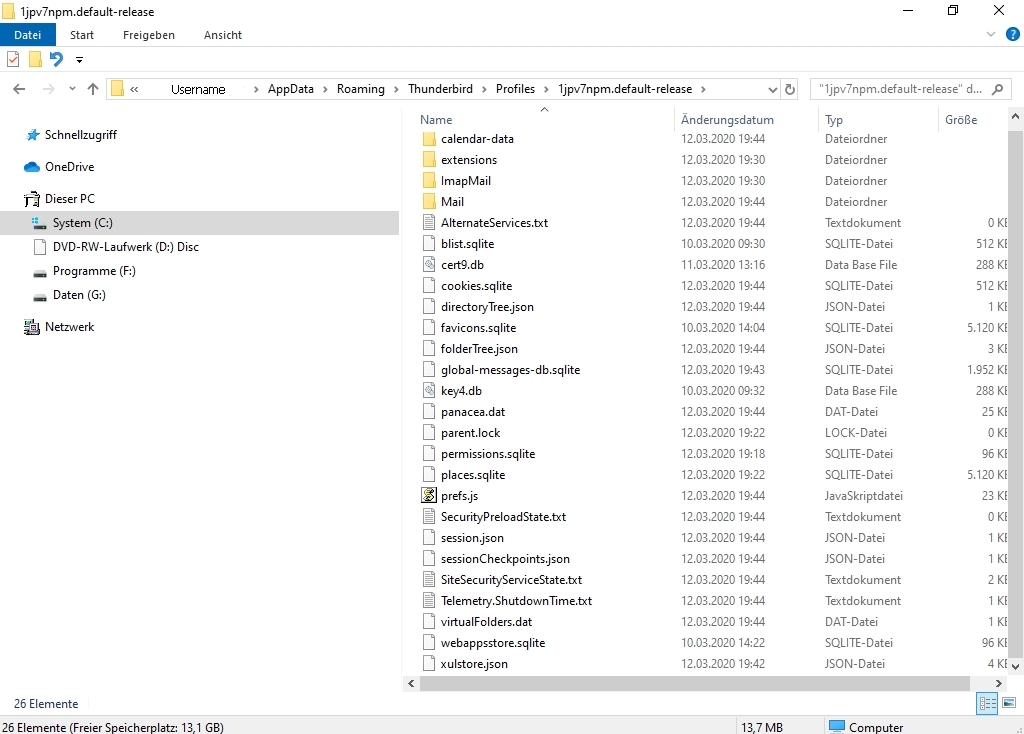Switch to the Ansicht ribbon tab
The image size is (1024, 734).
[223, 35]
